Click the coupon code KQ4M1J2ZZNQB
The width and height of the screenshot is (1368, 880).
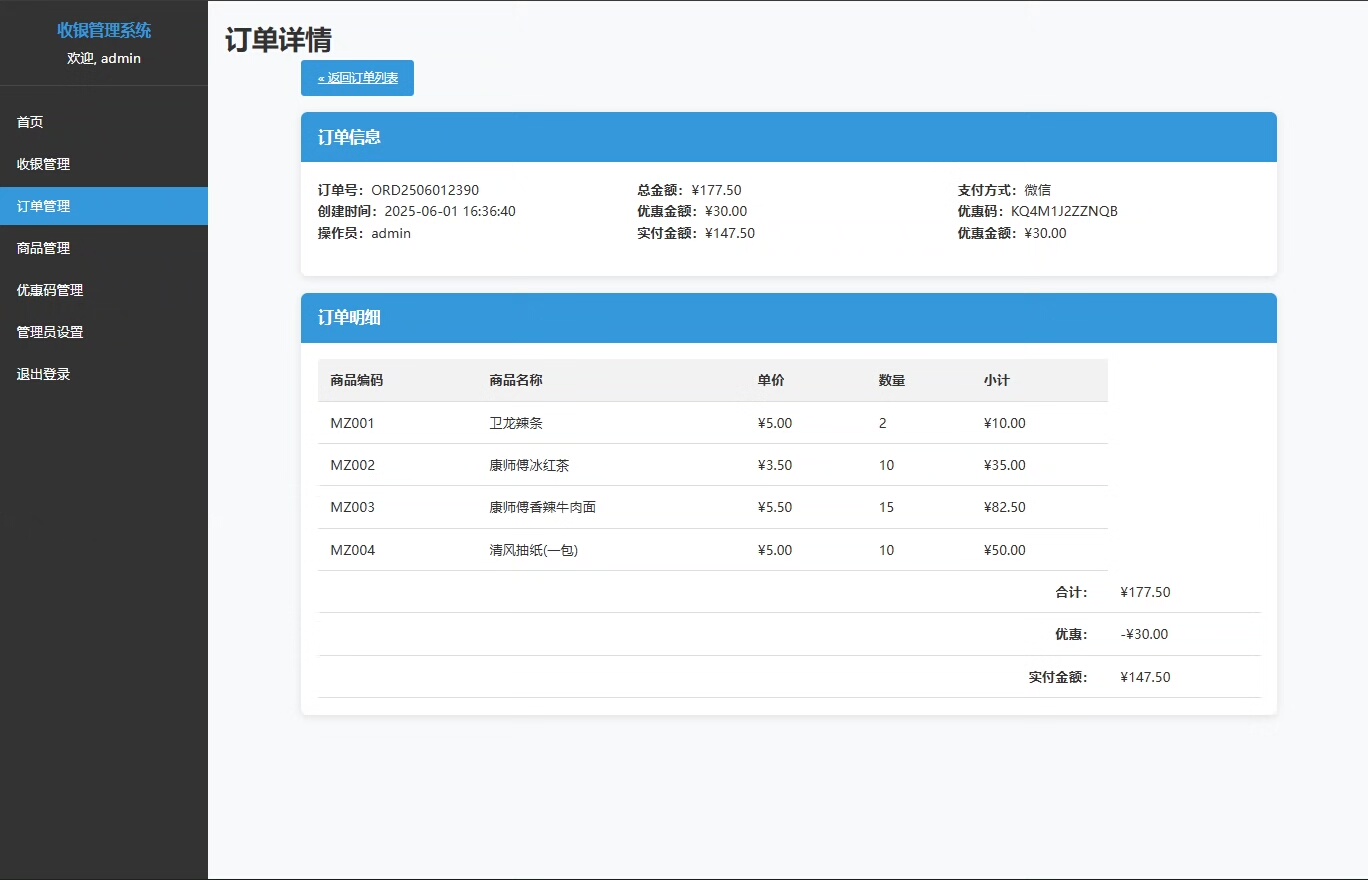pyautogui.click(x=1064, y=211)
